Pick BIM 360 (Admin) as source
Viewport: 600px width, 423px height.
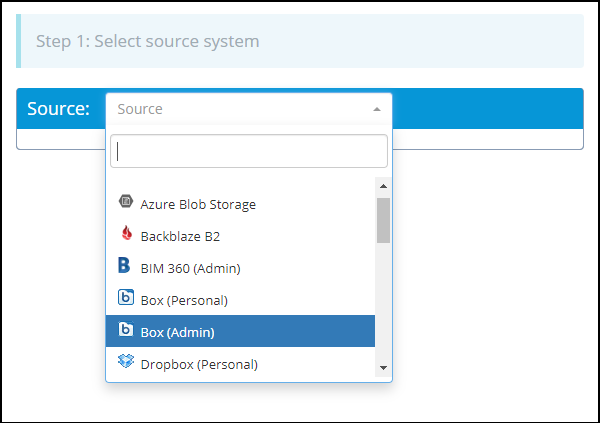[x=190, y=268]
